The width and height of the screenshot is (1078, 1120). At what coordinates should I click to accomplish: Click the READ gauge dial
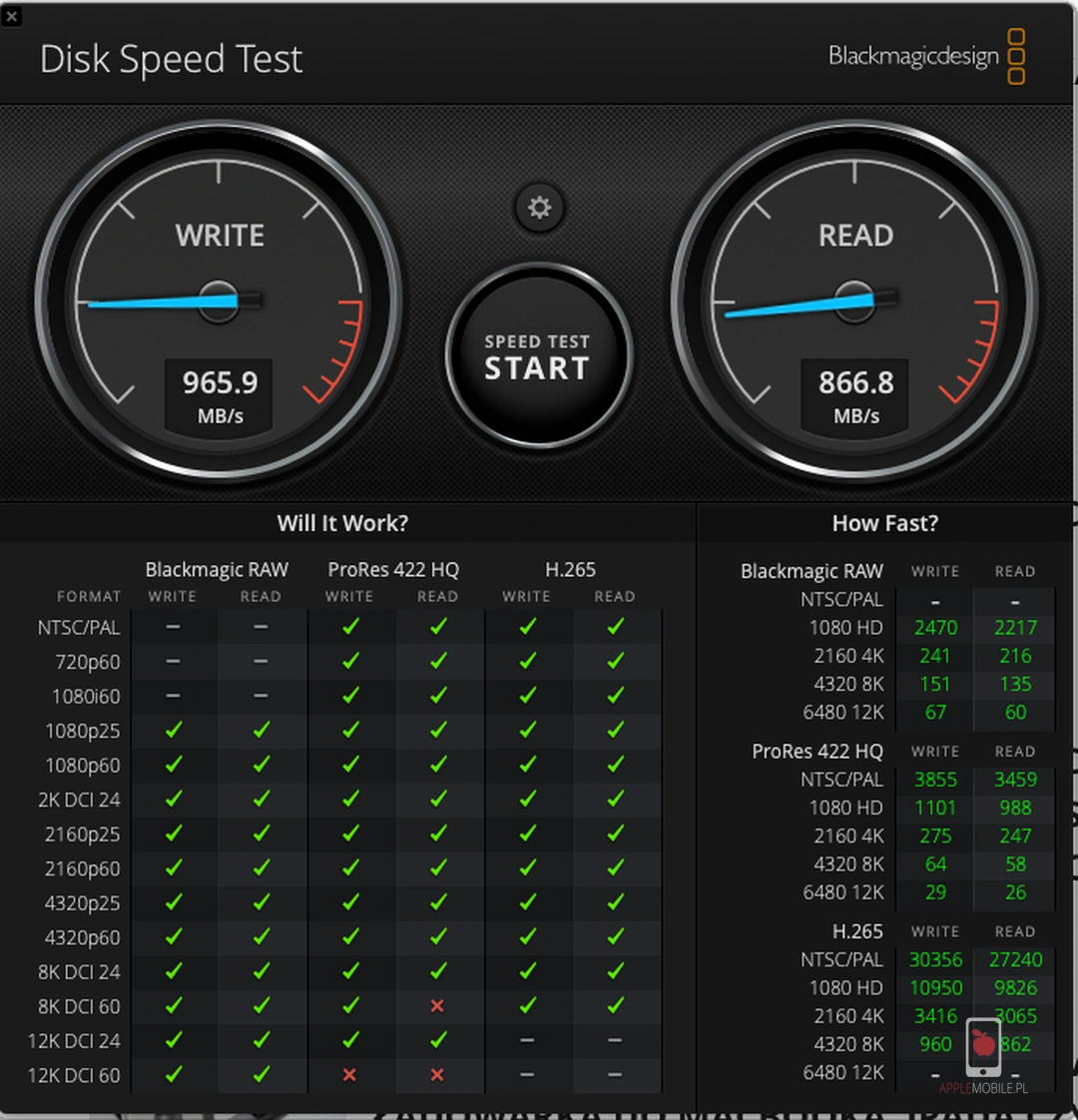pos(855,299)
